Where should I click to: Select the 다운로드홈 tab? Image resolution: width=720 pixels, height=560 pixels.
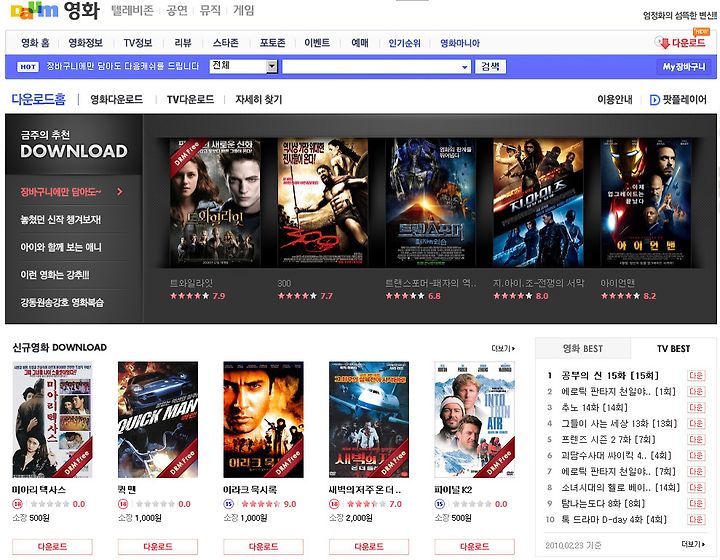pyautogui.click(x=39, y=99)
